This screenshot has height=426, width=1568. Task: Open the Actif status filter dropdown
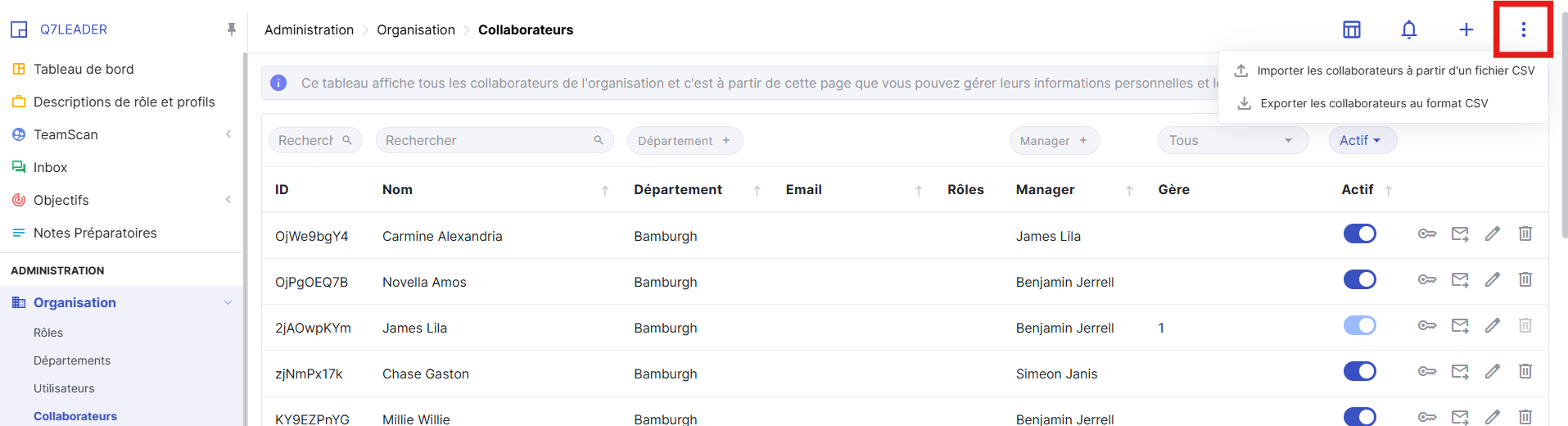click(x=1362, y=141)
